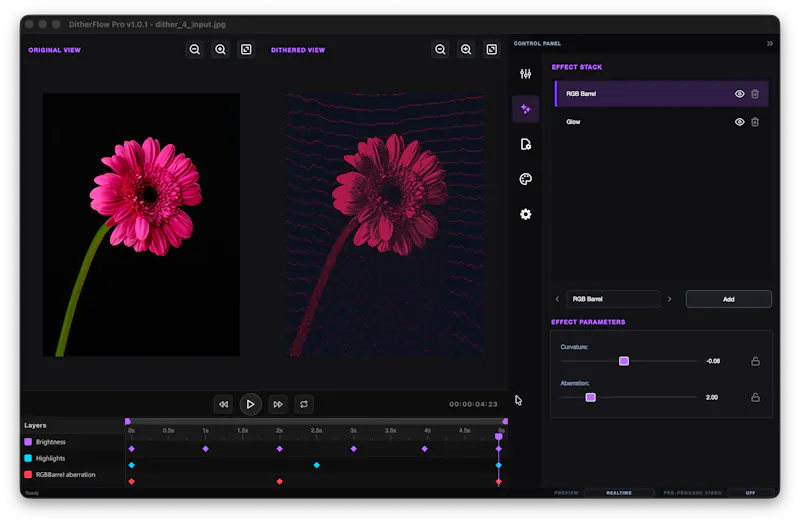Click the Add effect button
The image size is (800, 523).
pyautogui.click(x=729, y=300)
